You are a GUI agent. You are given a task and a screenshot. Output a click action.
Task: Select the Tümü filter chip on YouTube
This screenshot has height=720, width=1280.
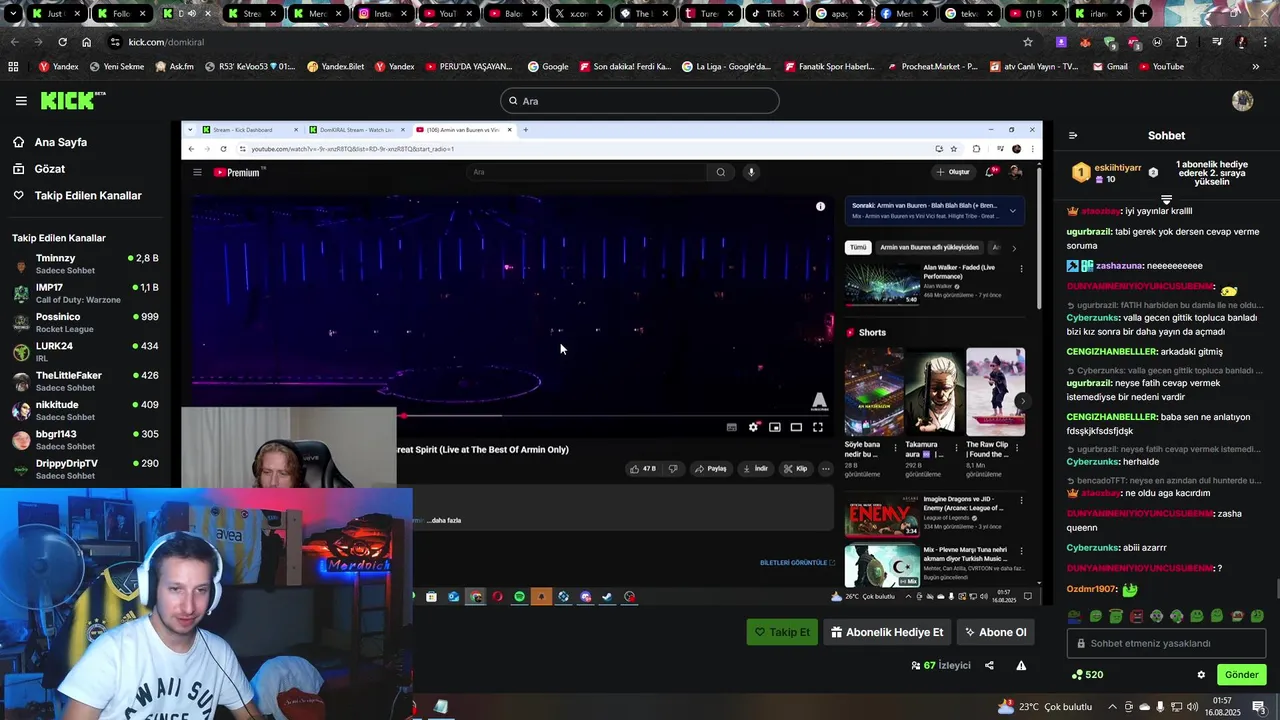coord(858,247)
